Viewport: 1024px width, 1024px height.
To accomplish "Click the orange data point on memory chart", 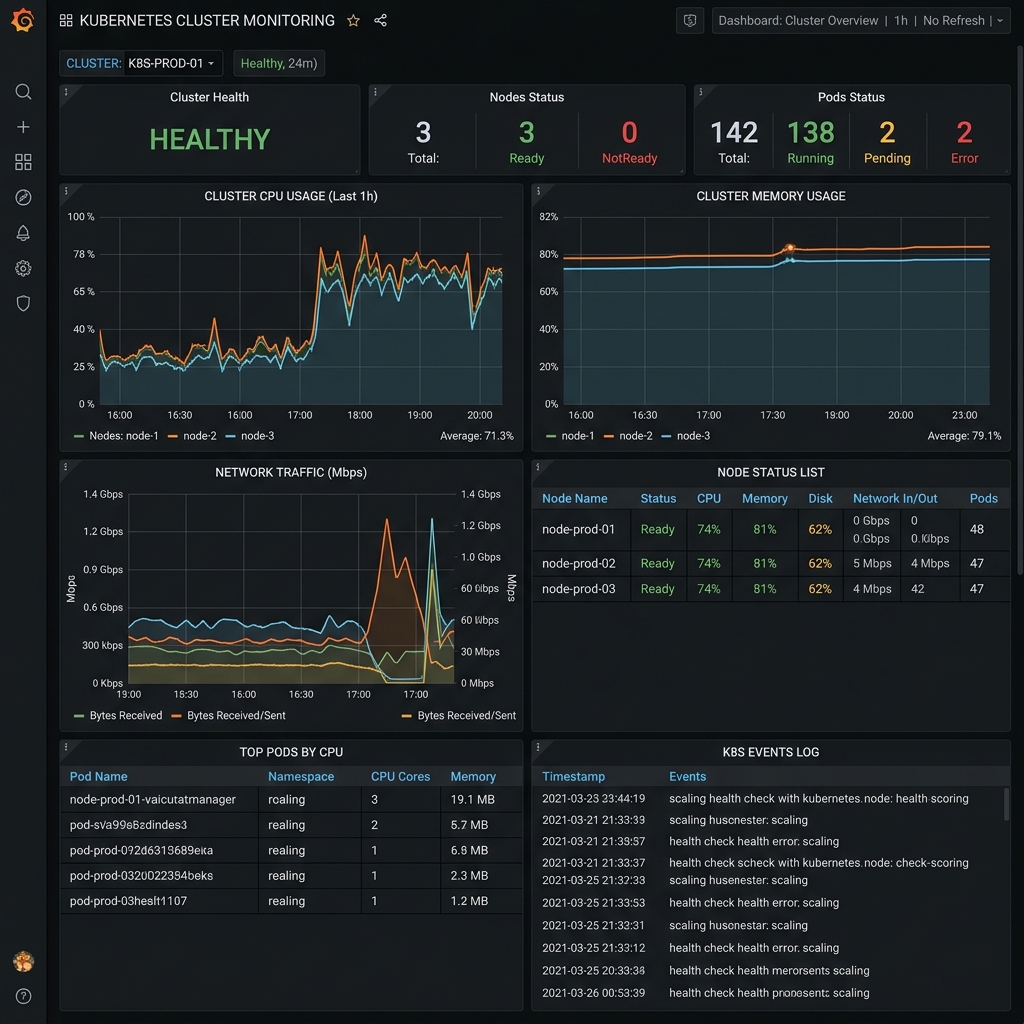I will tap(790, 248).
